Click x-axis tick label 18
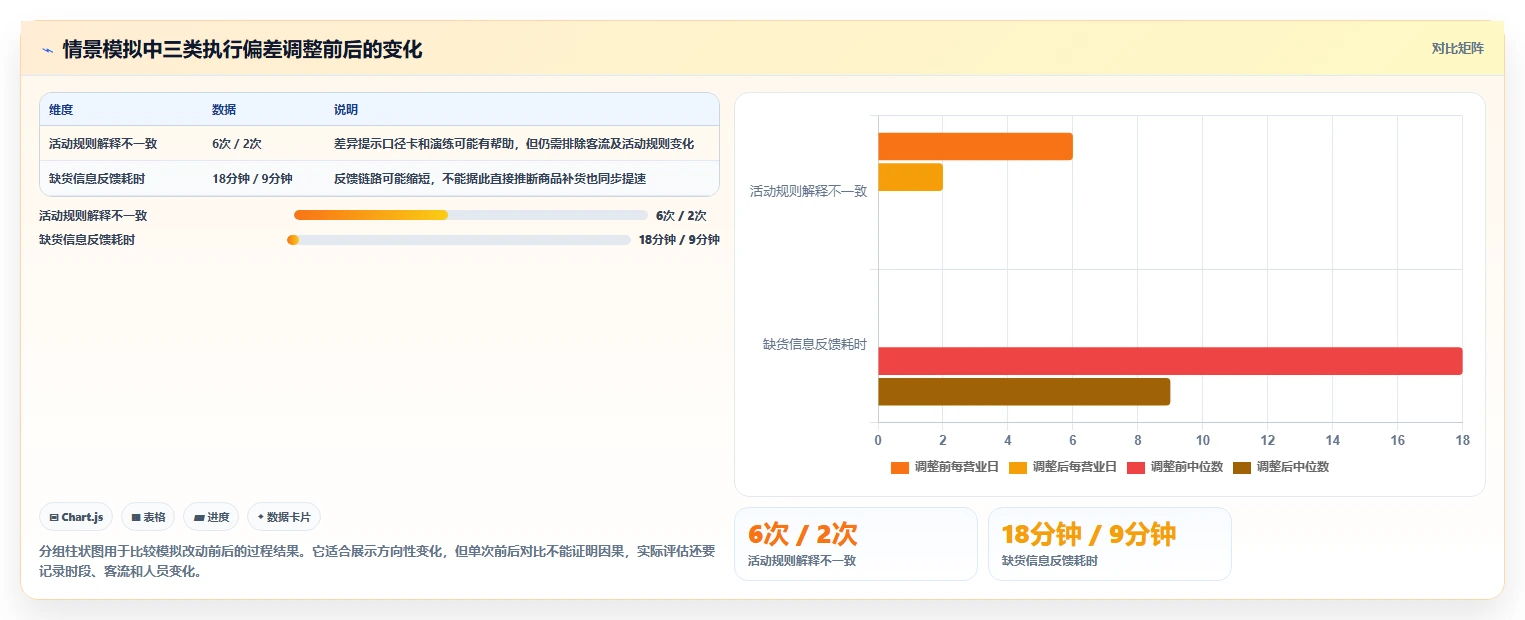The height and width of the screenshot is (620, 1525). click(x=1462, y=441)
